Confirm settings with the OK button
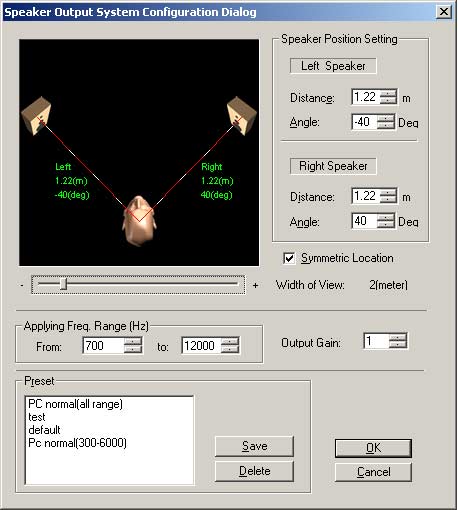Screen dimensions: 458x510 373,448
